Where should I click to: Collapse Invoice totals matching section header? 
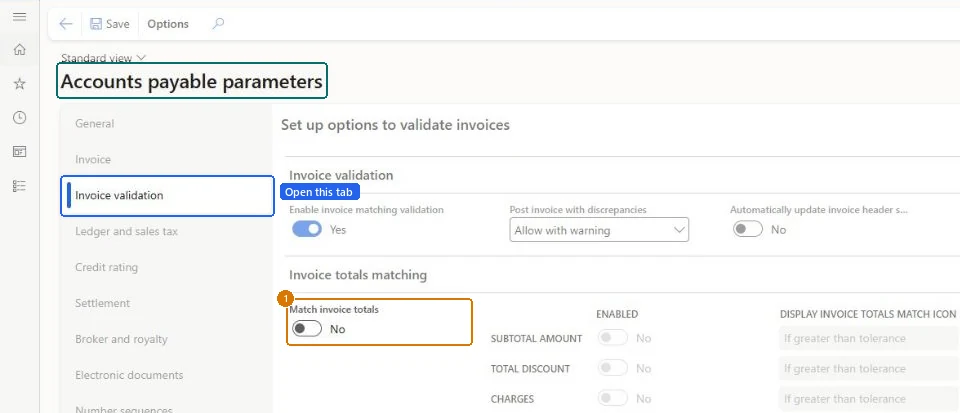point(358,275)
